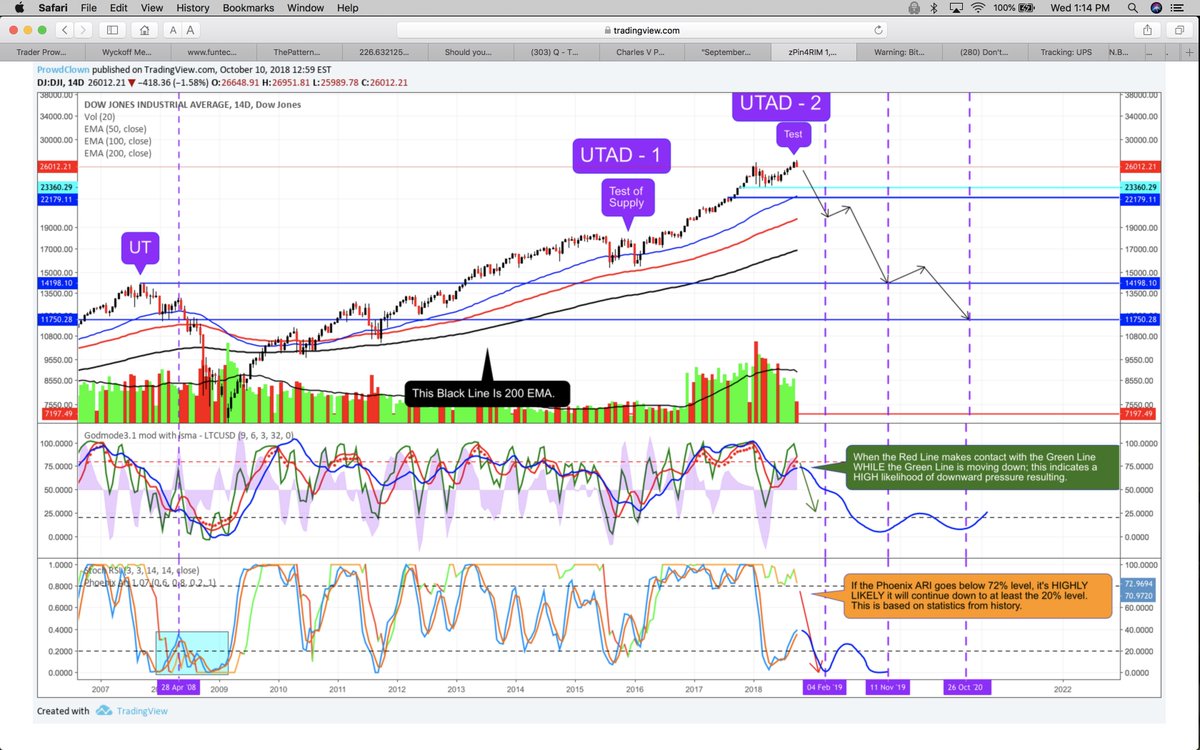This screenshot has height=750, width=1200.
Task: Switch to the Tracking: UPS tab
Action: (1067, 50)
